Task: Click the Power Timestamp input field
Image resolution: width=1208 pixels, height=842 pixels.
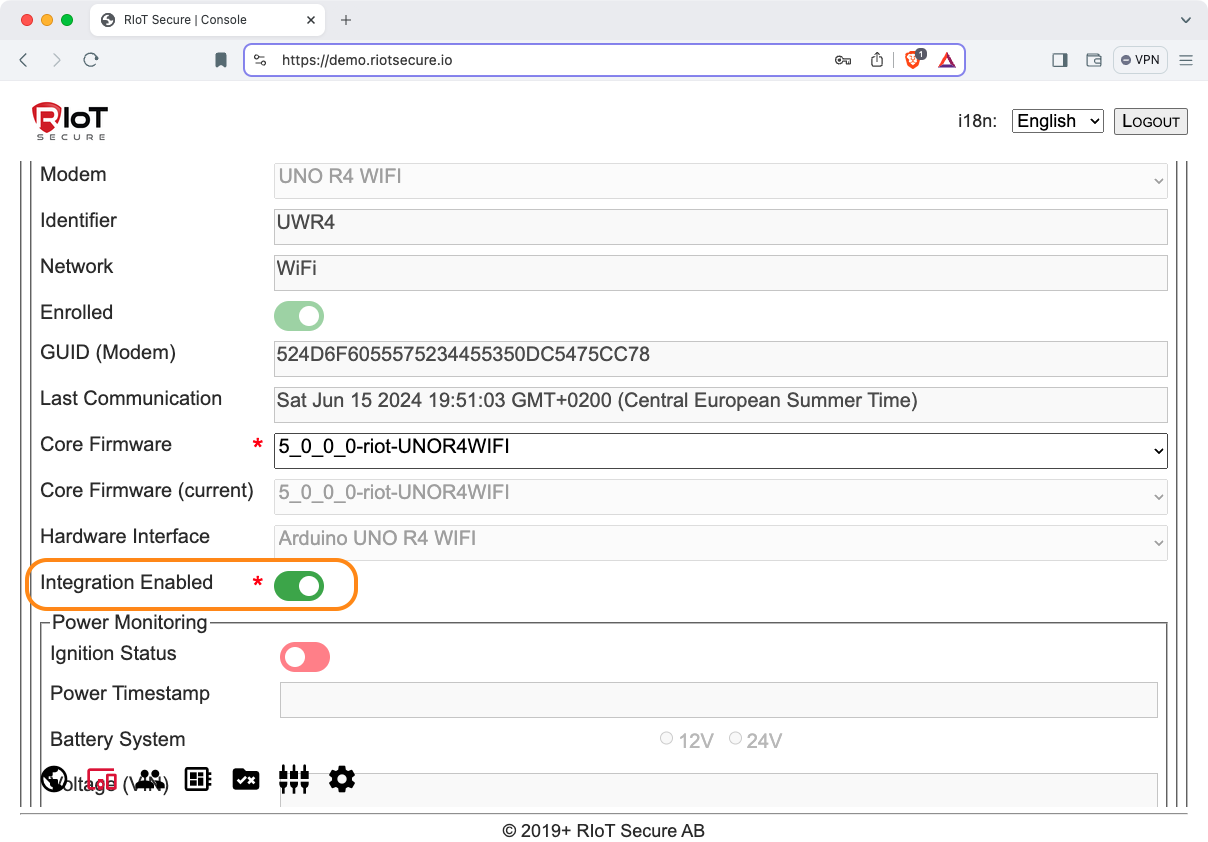Action: 718,700
